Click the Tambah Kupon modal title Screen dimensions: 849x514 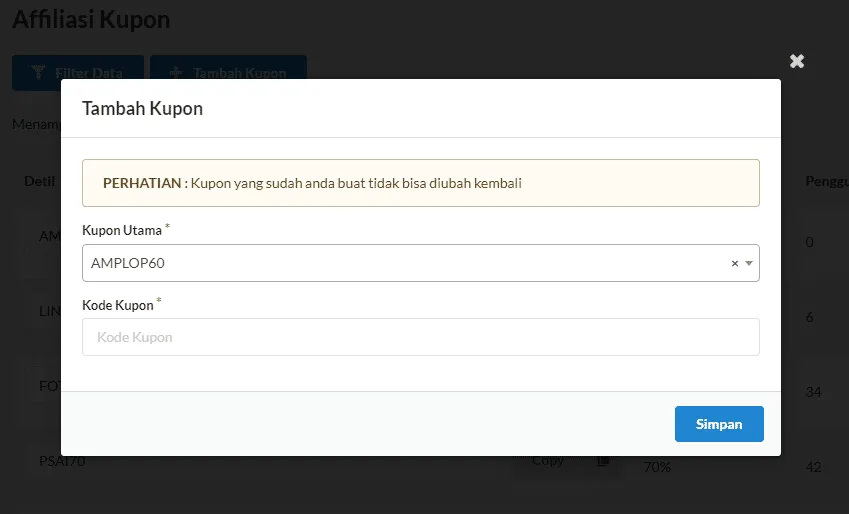coord(142,108)
